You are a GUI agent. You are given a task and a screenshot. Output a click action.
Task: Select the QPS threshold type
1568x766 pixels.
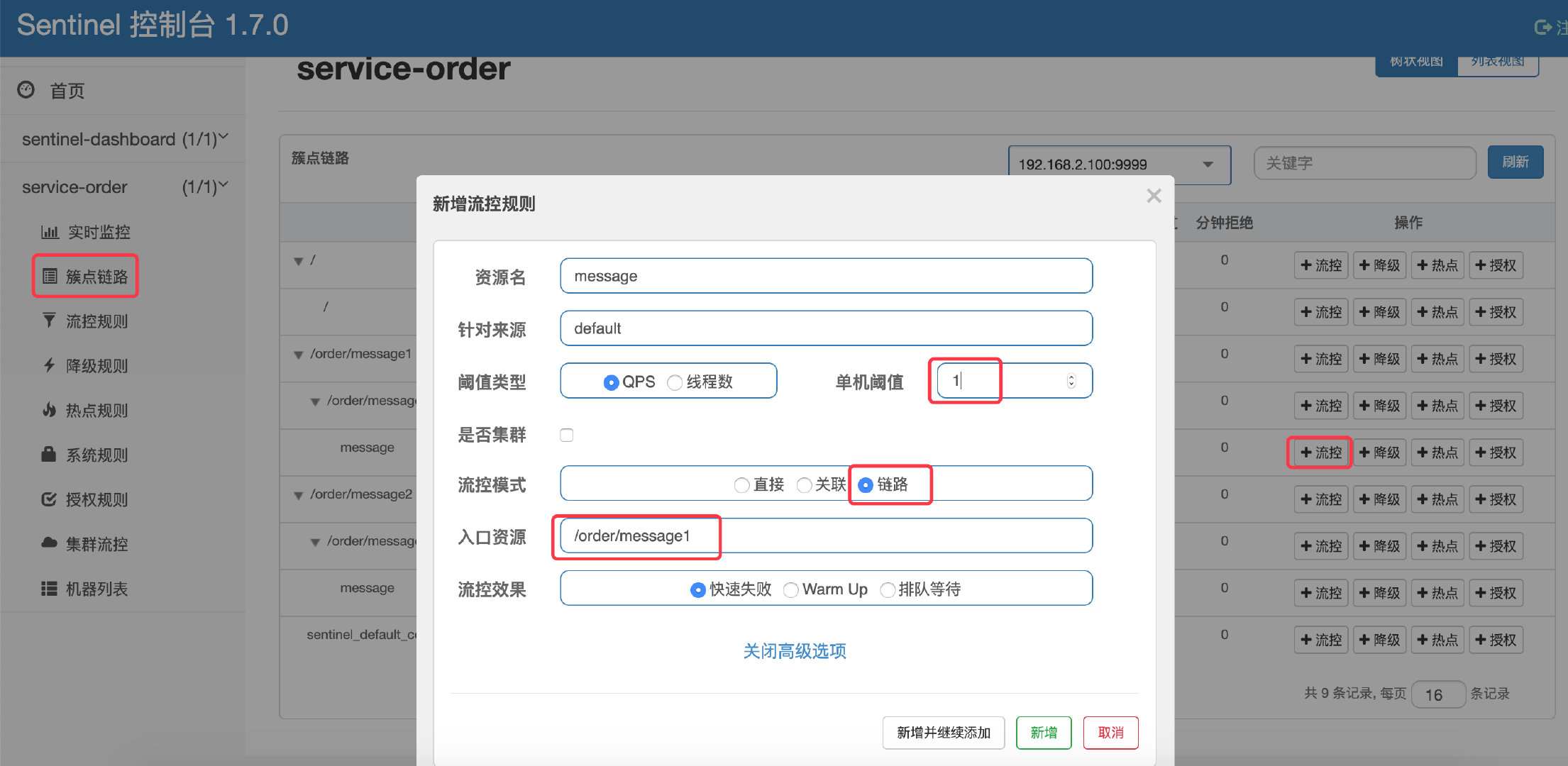coord(611,382)
